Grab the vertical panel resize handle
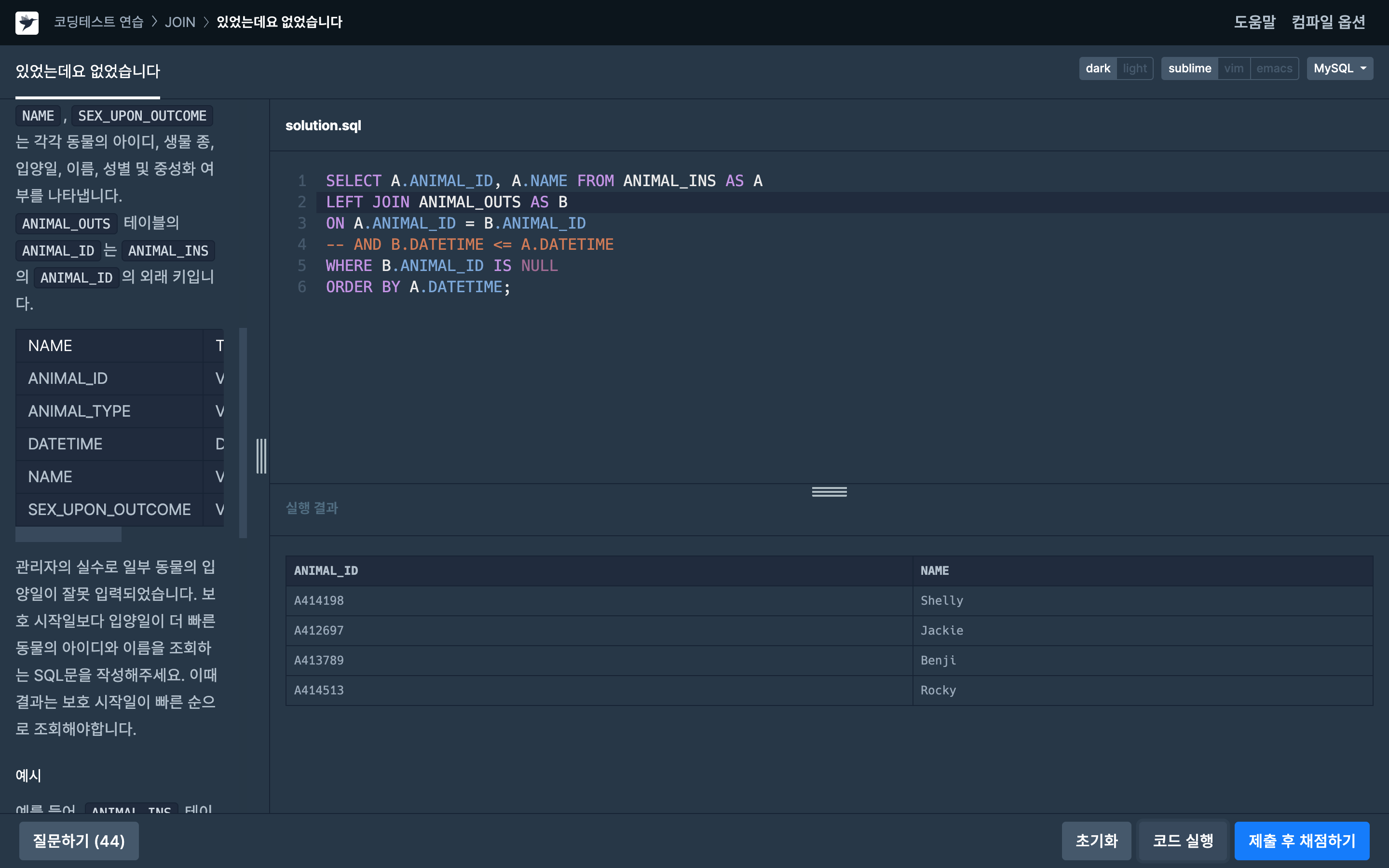 (x=261, y=456)
